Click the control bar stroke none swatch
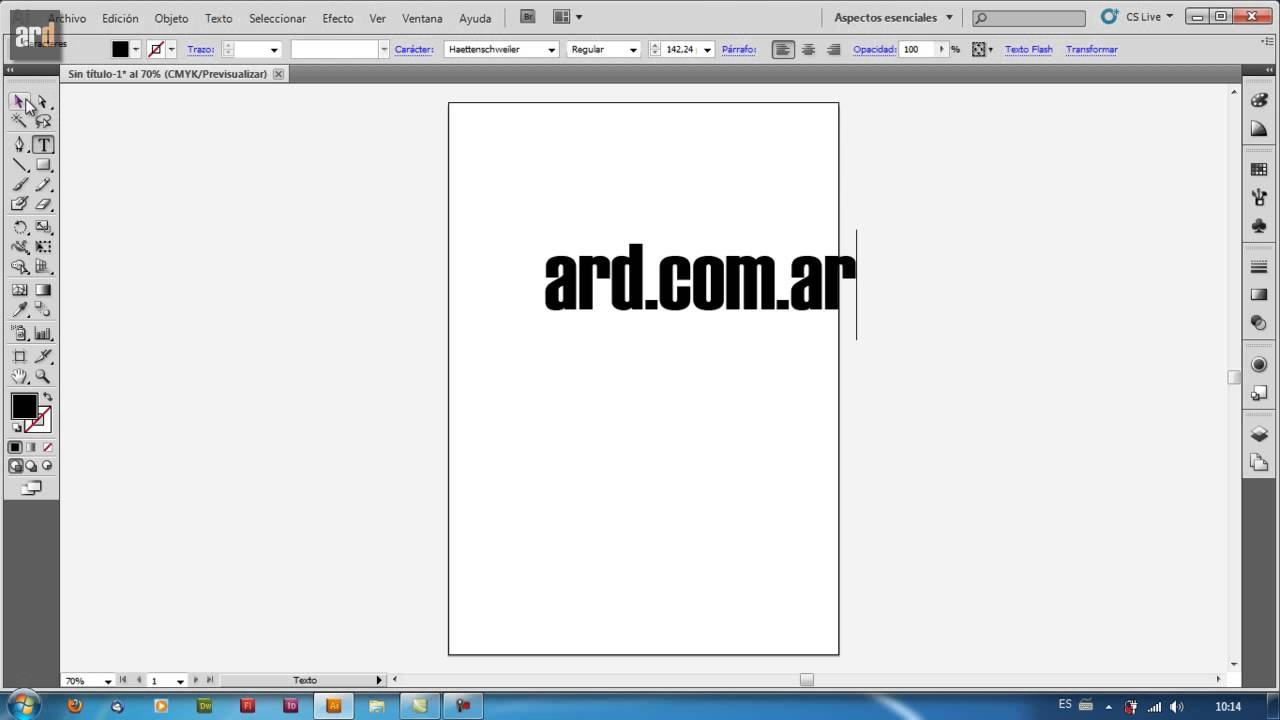This screenshot has height=720, width=1280. (155, 49)
